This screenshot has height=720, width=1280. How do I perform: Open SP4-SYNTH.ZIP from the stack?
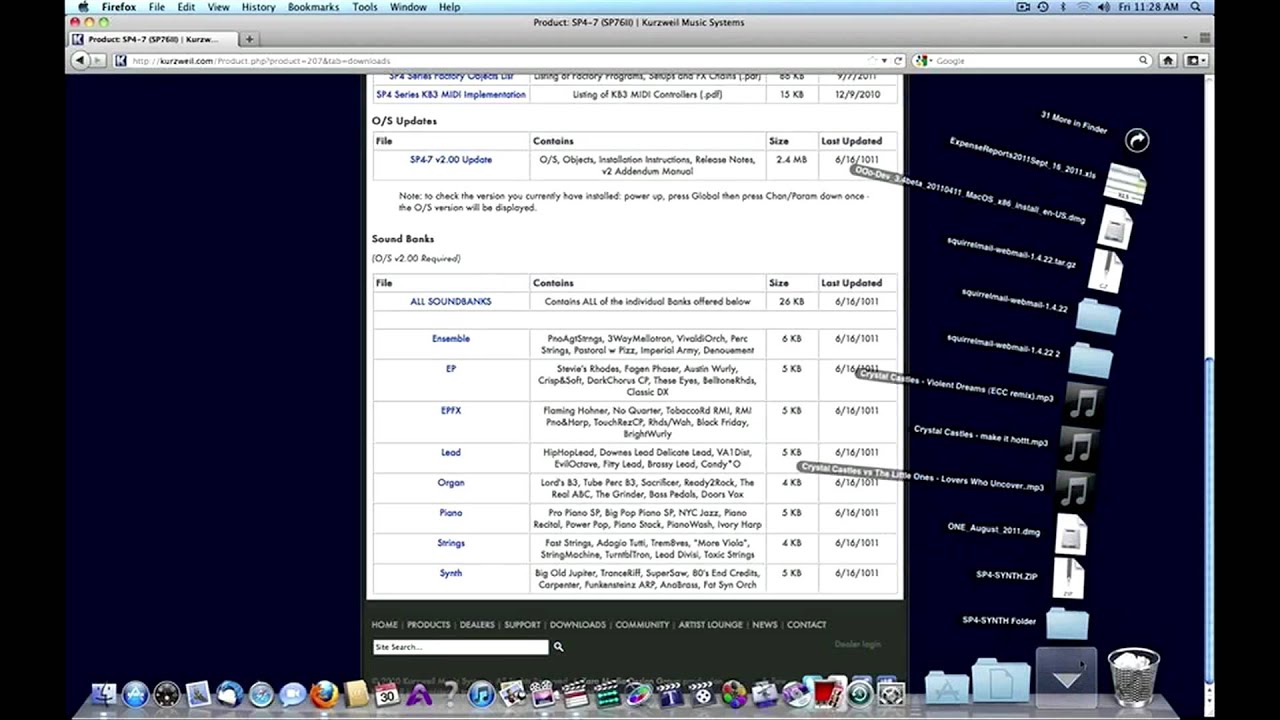coord(1069,578)
